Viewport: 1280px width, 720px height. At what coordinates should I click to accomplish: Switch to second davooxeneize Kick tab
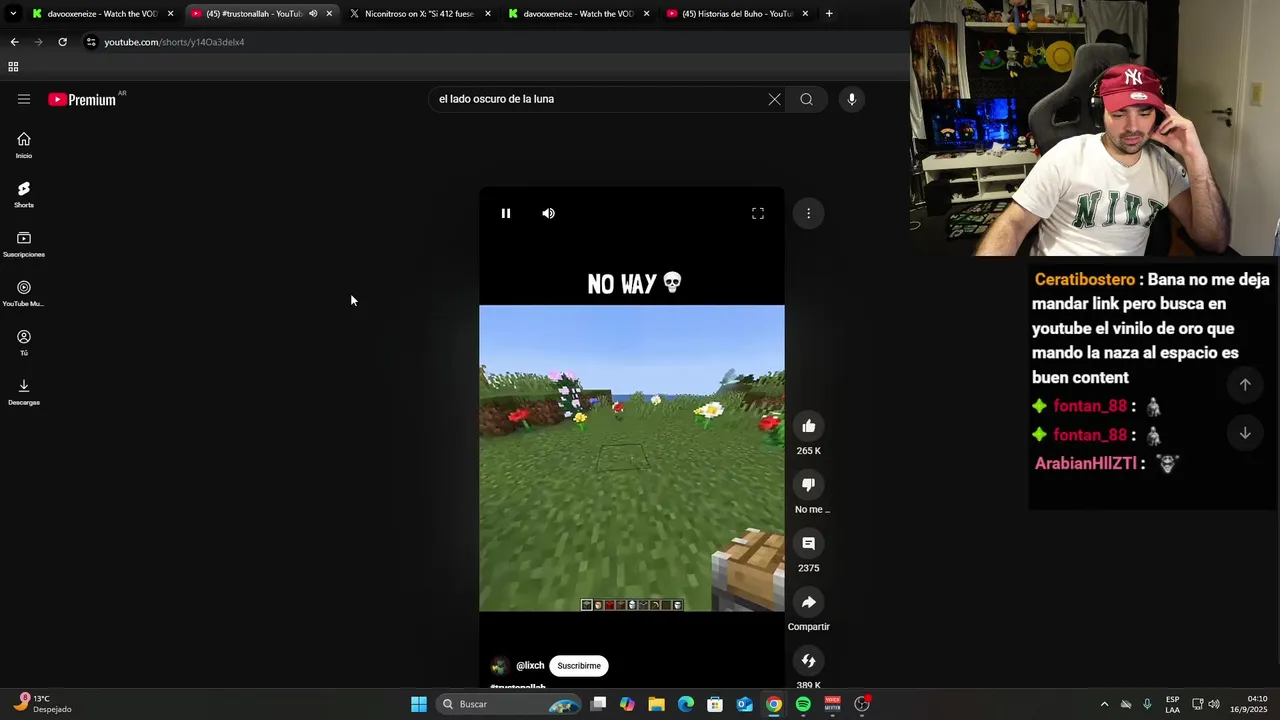pos(578,14)
